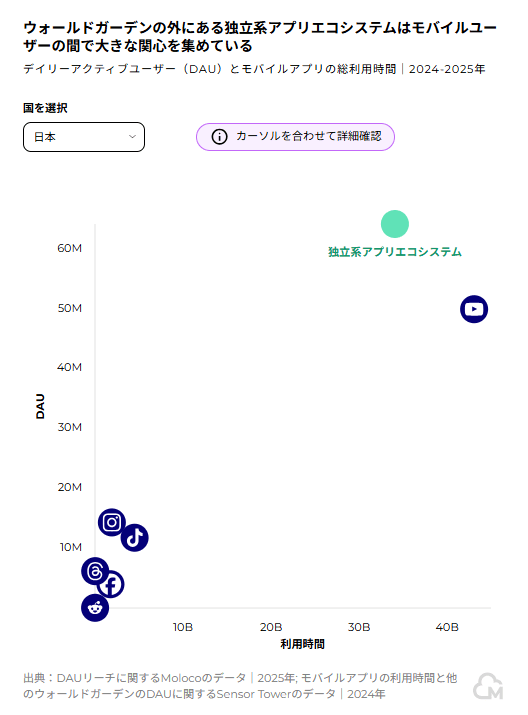
Task: Click the Moloco cloud logo
Action: coord(488,687)
